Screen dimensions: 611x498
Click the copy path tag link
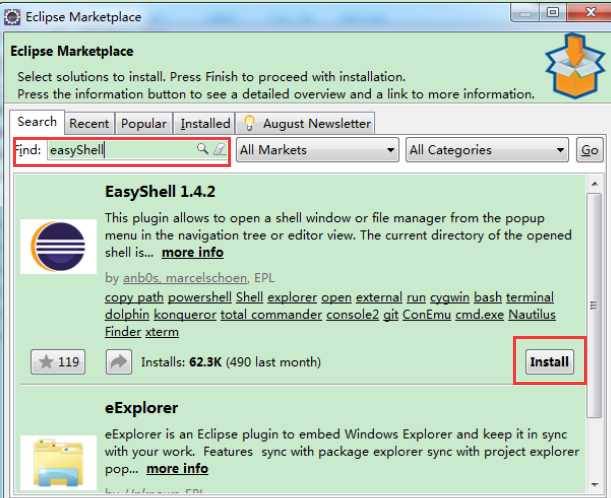pyautogui.click(x=134, y=297)
